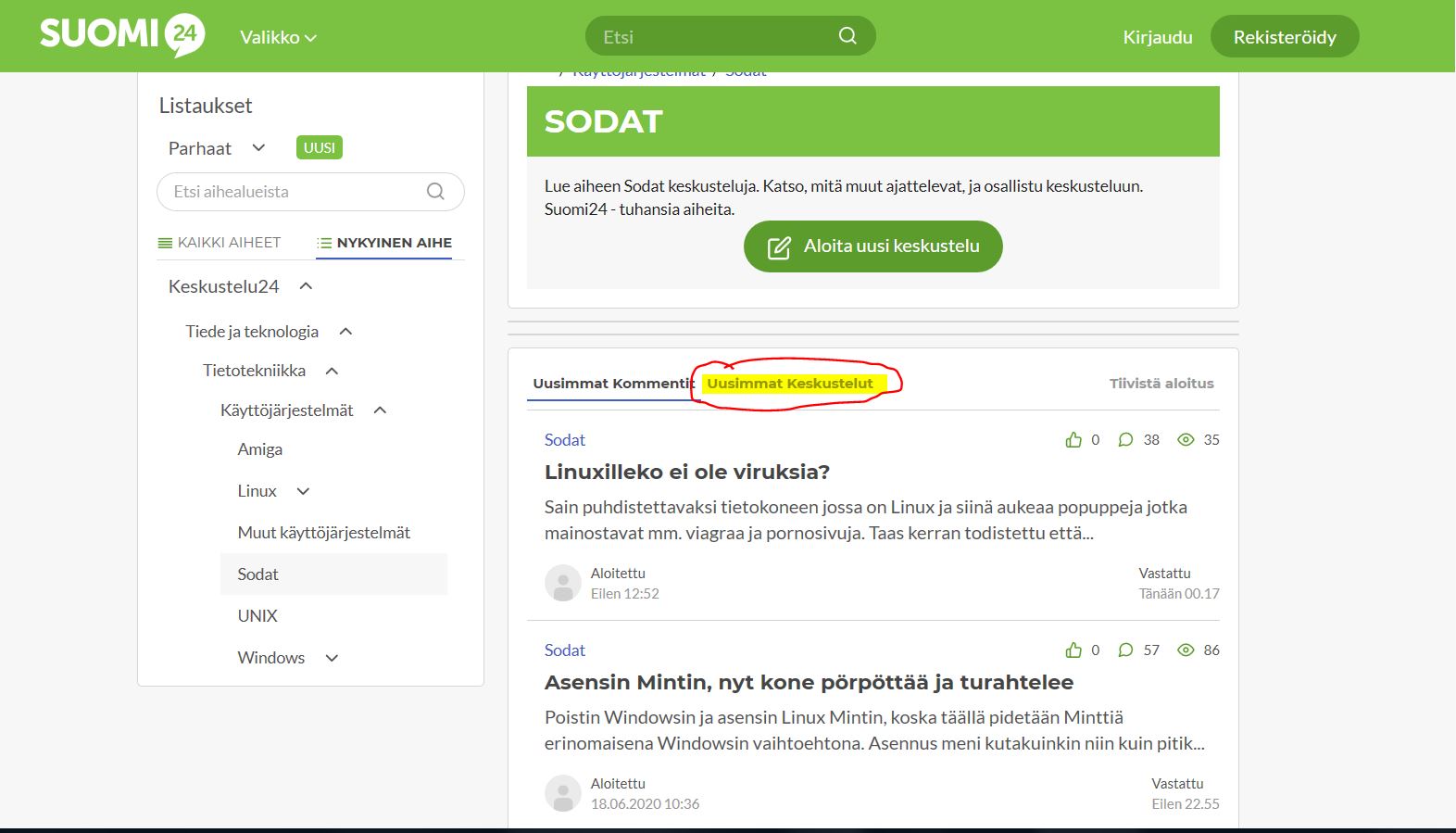
Task: Click the eye views icon showing 35
Action: click(1186, 440)
